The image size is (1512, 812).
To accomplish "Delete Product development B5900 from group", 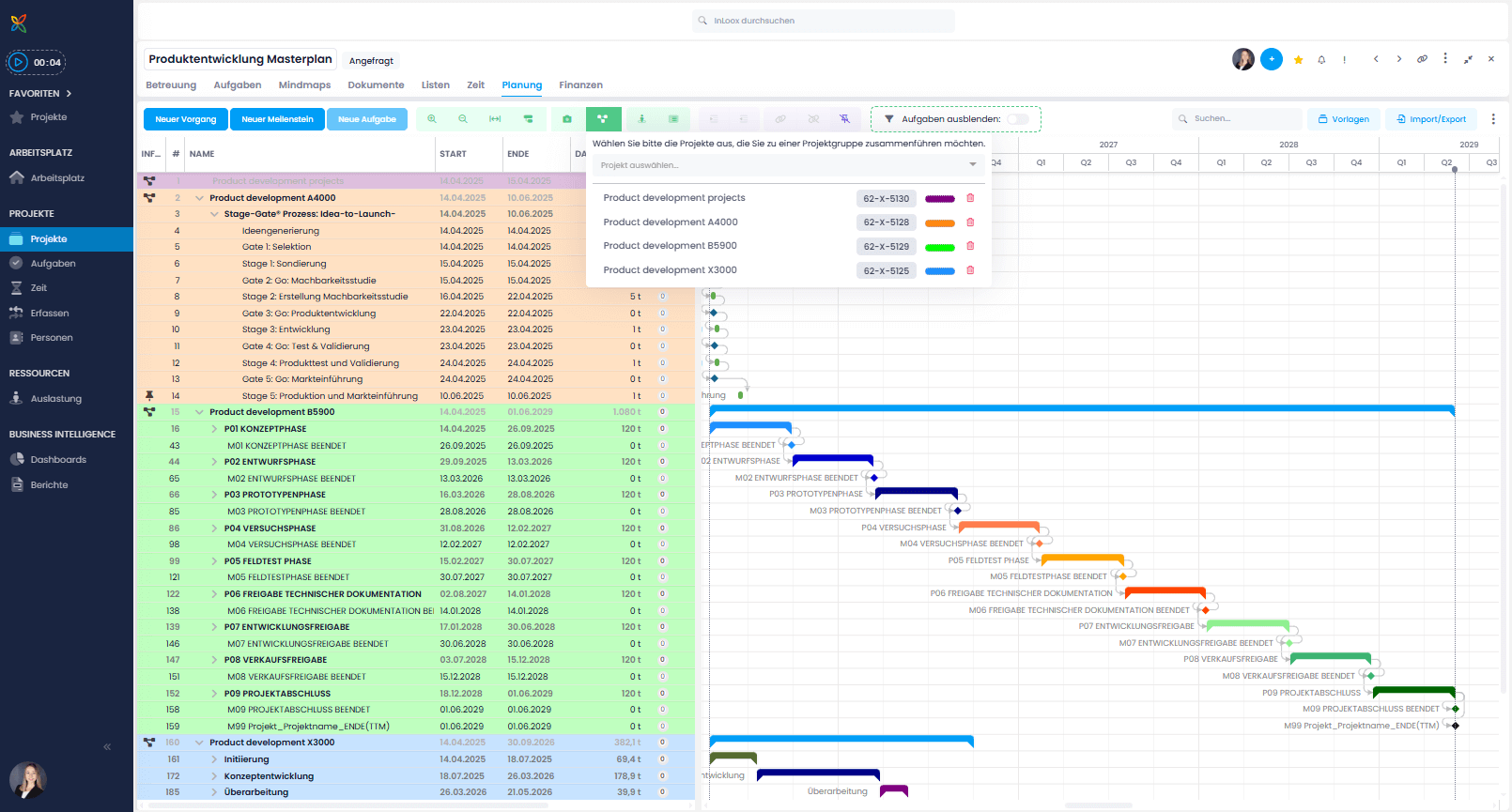I will click(970, 246).
